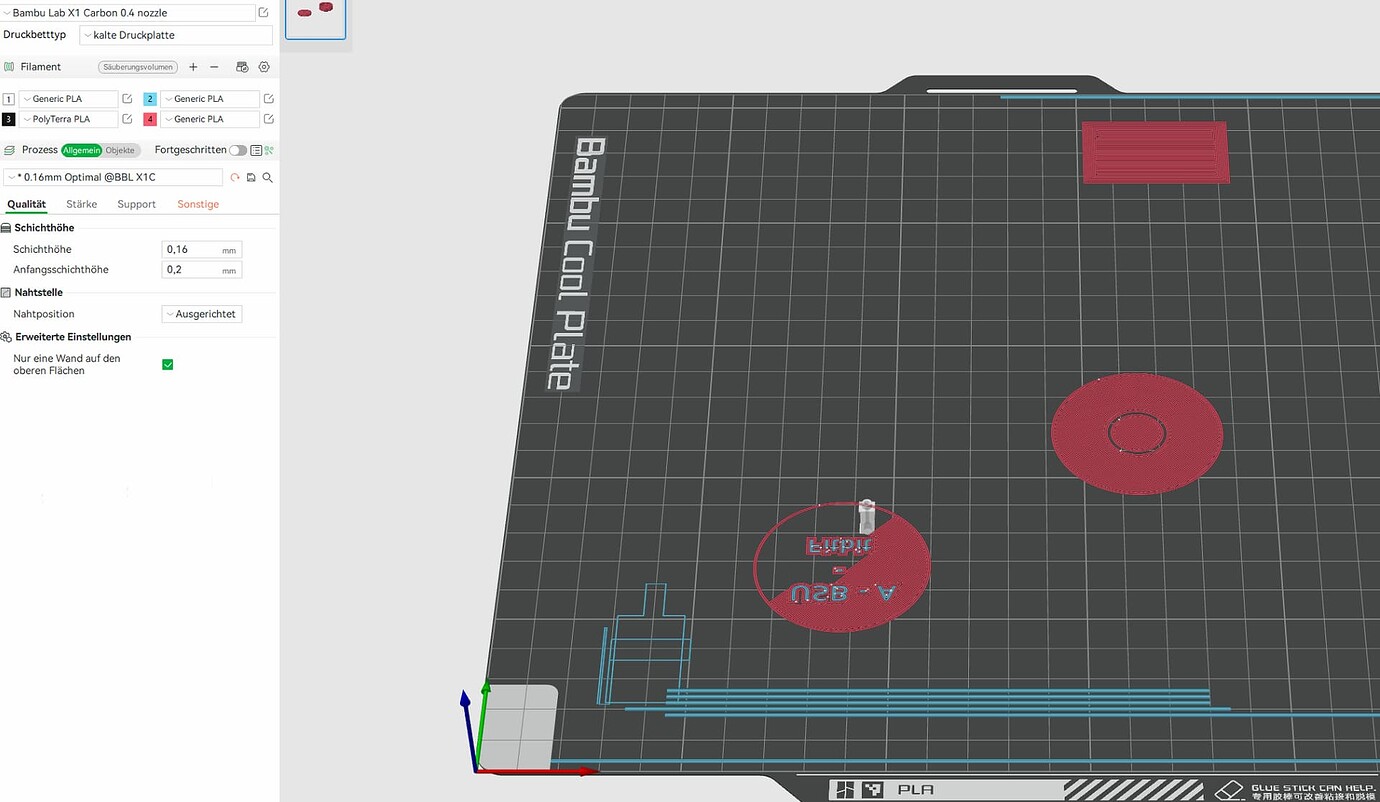
Task: Save the 0.16mm Optimal process preset
Action: click(x=251, y=177)
